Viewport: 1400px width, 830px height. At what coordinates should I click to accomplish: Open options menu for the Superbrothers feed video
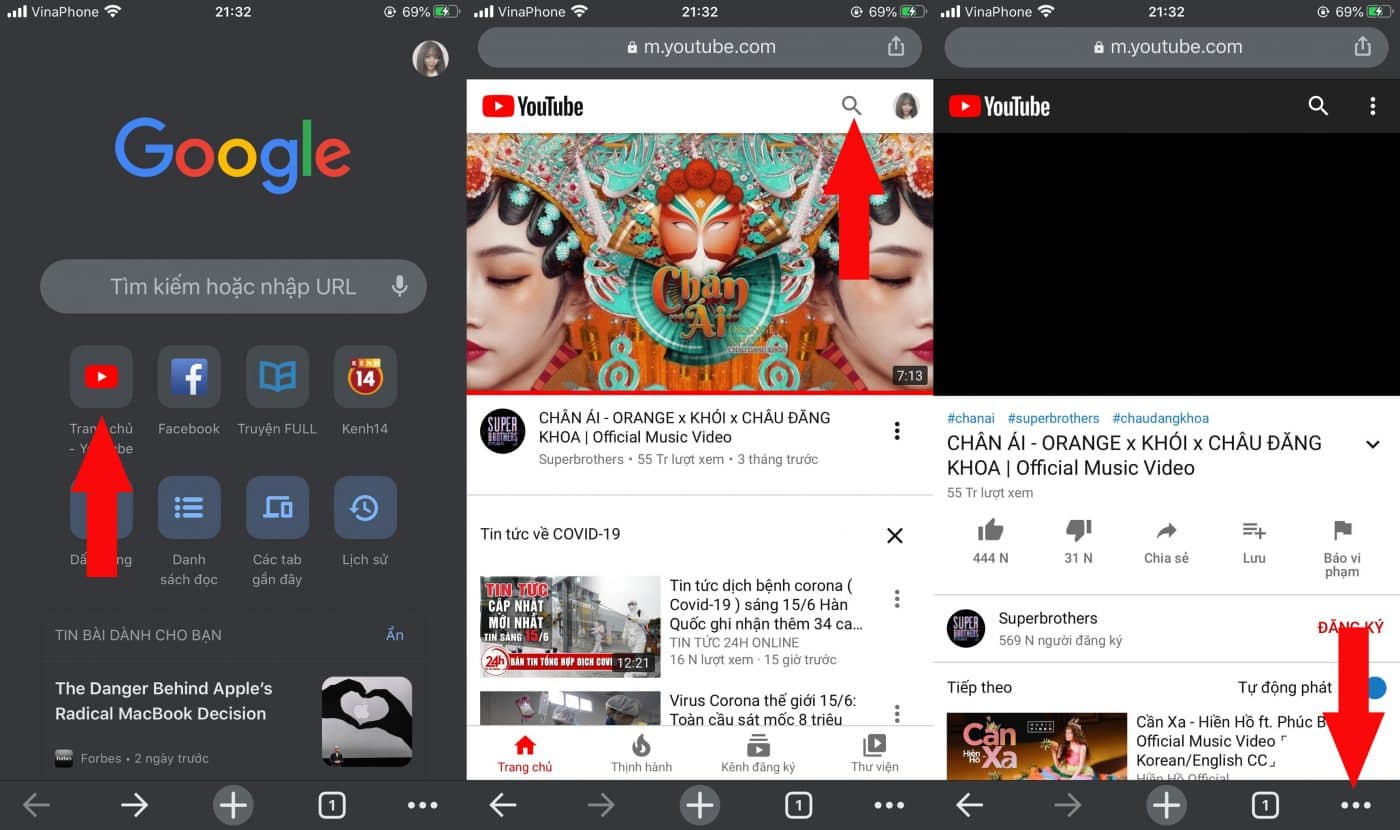(897, 431)
